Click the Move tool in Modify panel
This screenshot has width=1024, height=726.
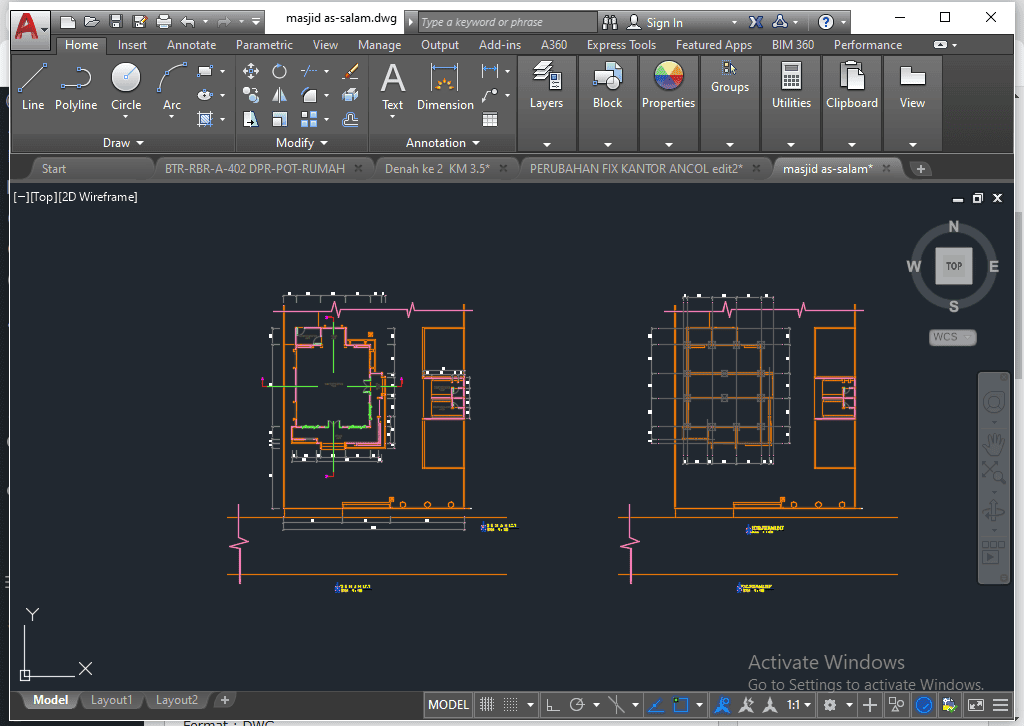click(251, 71)
